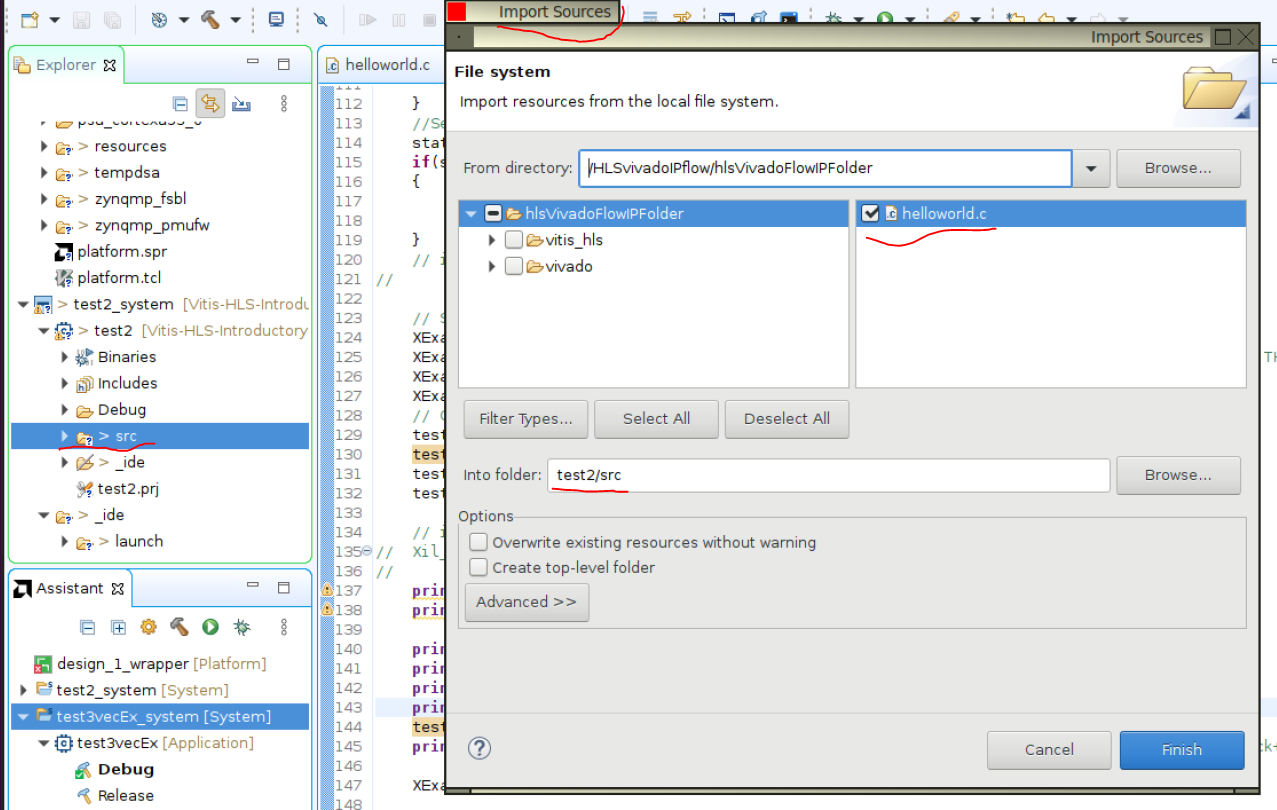Open Assistant panel settings gear
Screen dimensions: 1277x810
[x=148, y=627]
